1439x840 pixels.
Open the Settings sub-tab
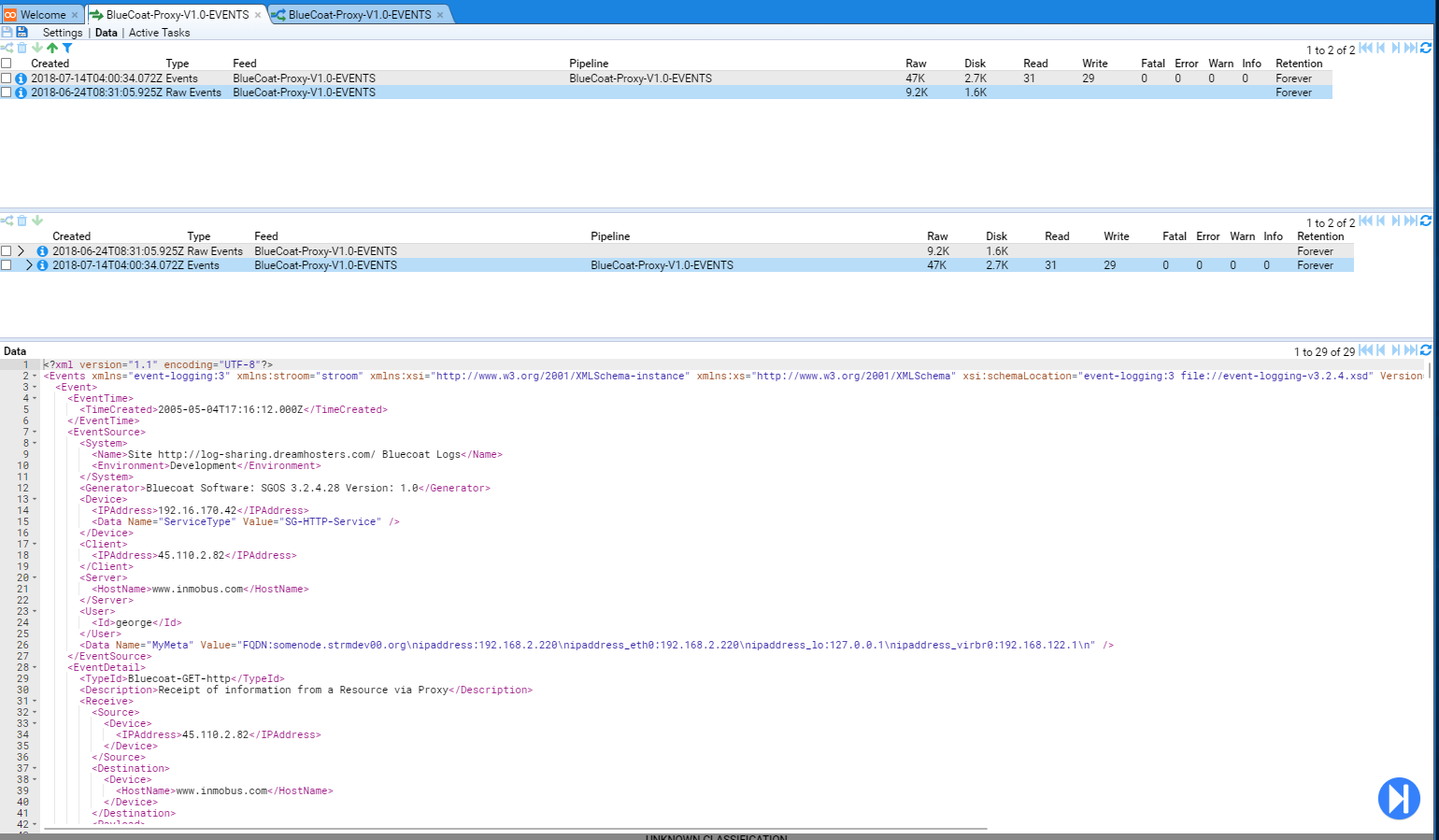[x=63, y=33]
